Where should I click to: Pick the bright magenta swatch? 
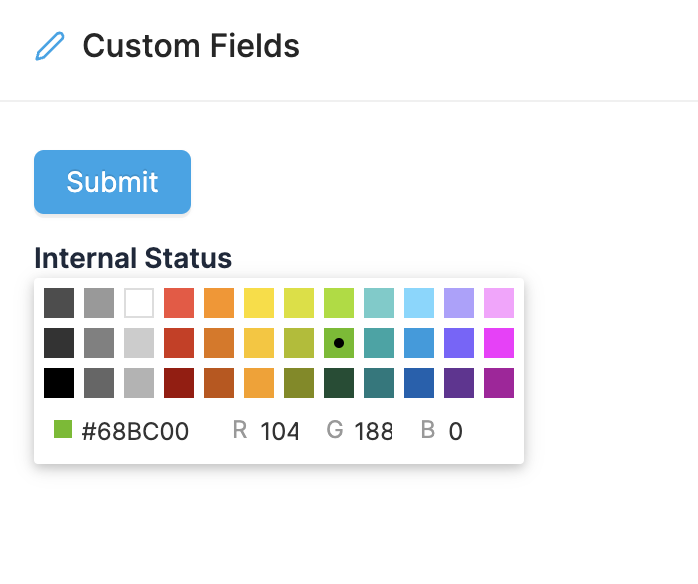[499, 343]
